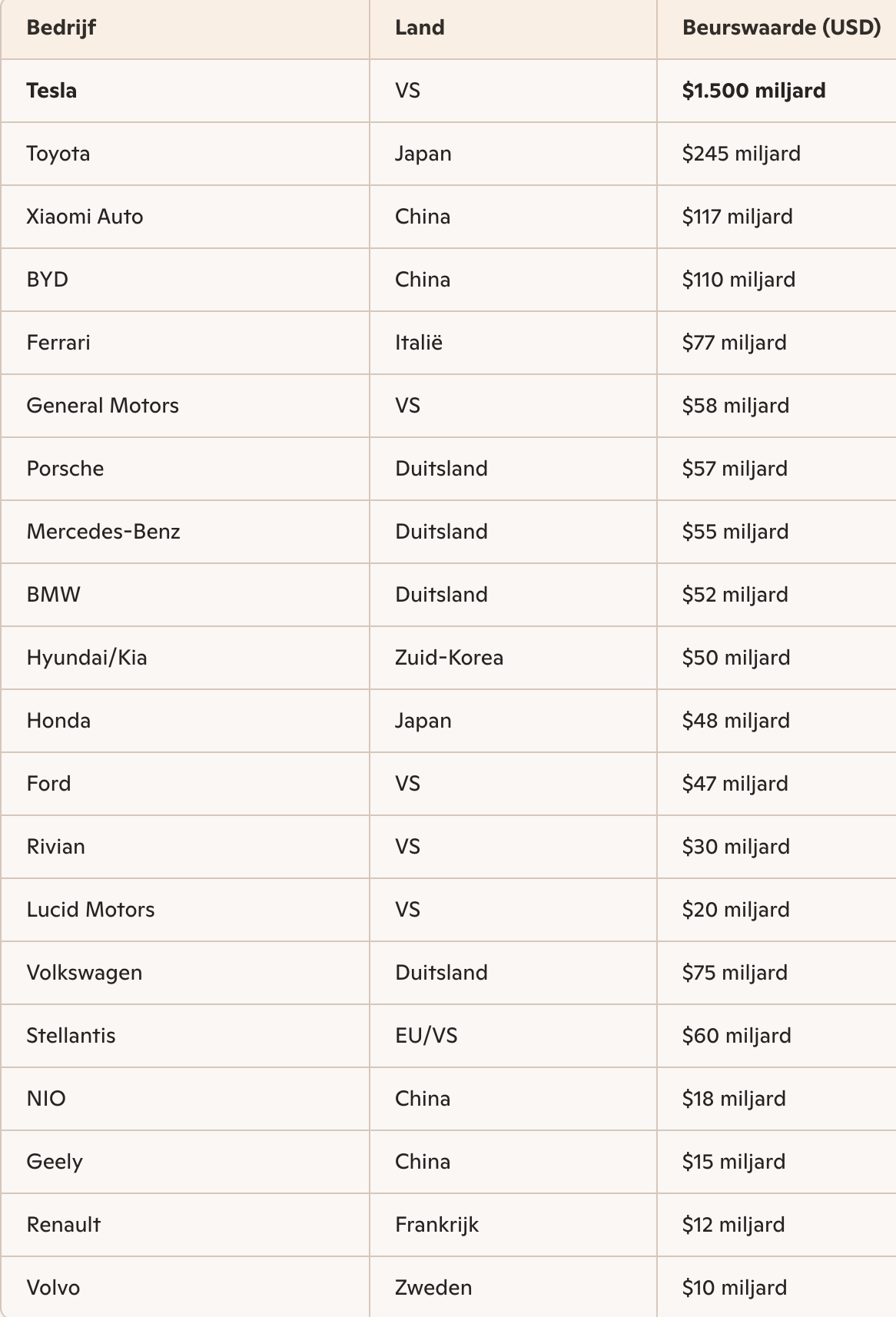Viewport: 896px width, 1317px height.
Task: Click the Land column header
Action: point(420,28)
